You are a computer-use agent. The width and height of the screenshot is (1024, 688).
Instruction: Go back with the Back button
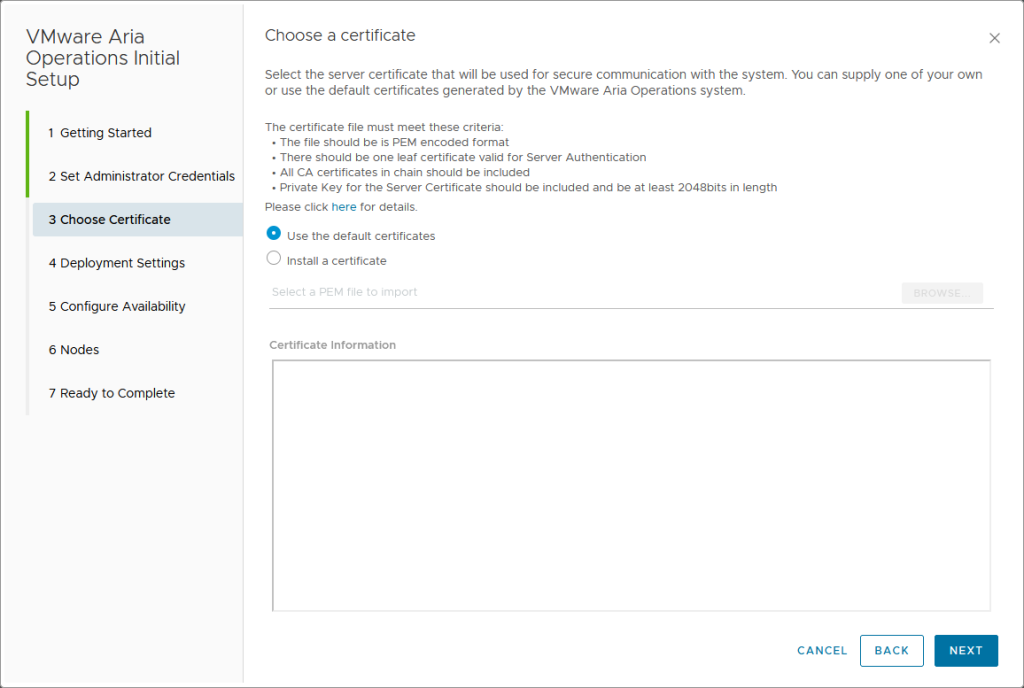pyautogui.click(x=891, y=651)
